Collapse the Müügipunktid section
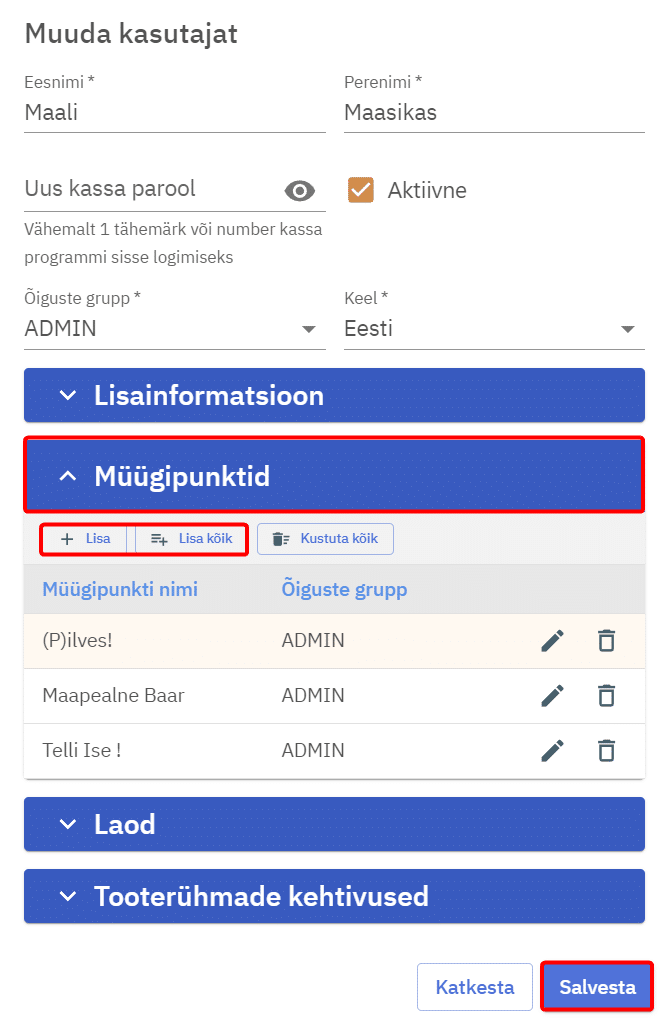The width and height of the screenshot is (670, 1027). point(334,476)
